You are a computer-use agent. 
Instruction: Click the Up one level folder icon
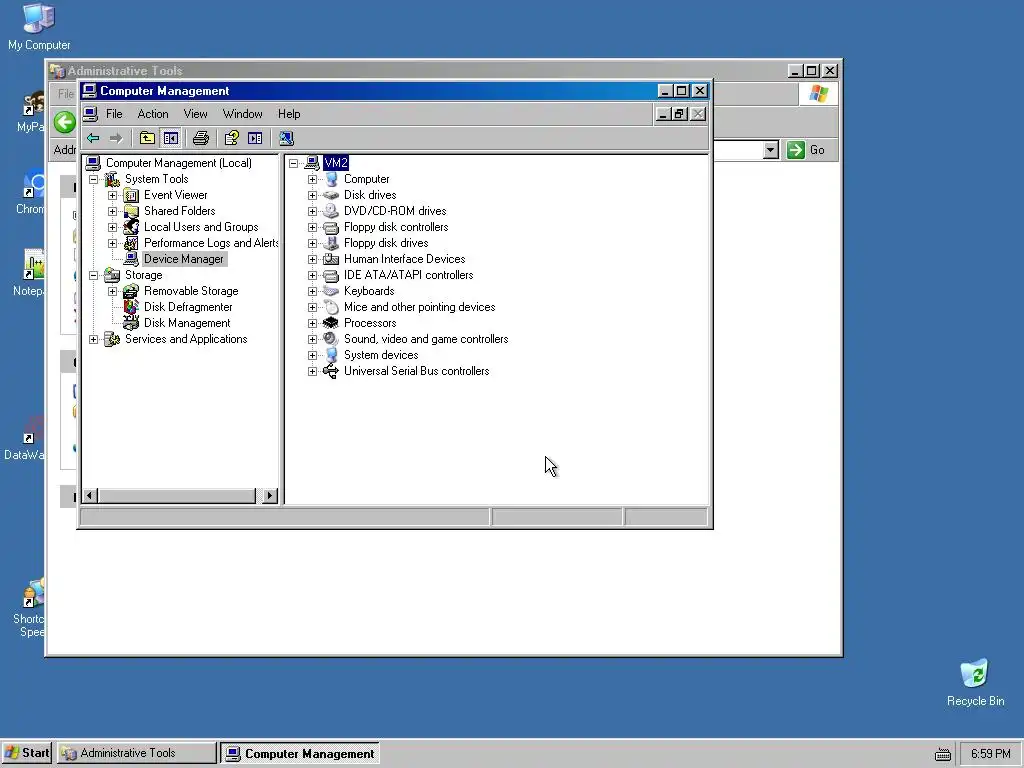tap(148, 138)
